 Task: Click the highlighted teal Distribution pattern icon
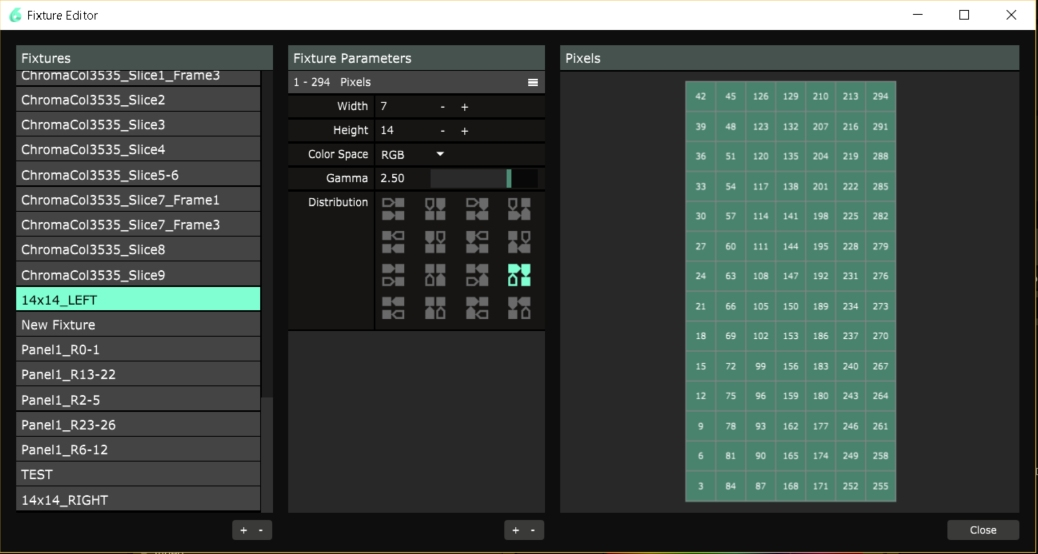tap(519, 275)
